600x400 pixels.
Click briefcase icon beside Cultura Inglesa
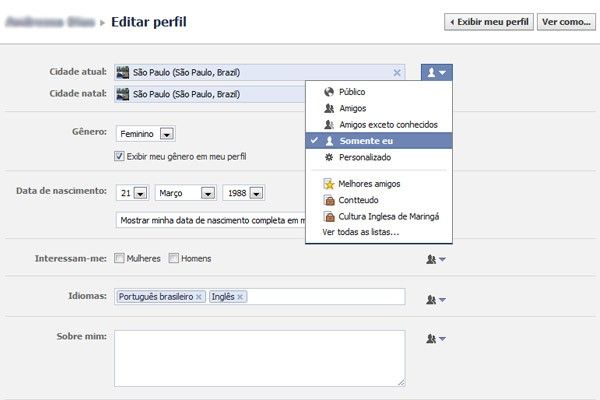[x=329, y=217]
